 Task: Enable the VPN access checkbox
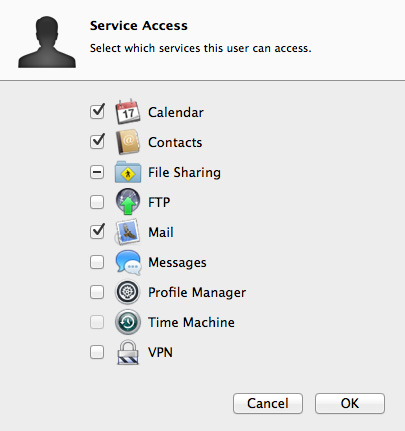pyautogui.click(x=97, y=352)
